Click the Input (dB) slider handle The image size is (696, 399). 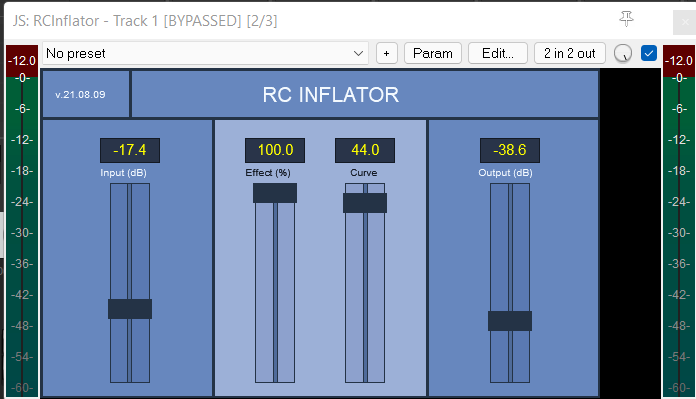point(130,309)
